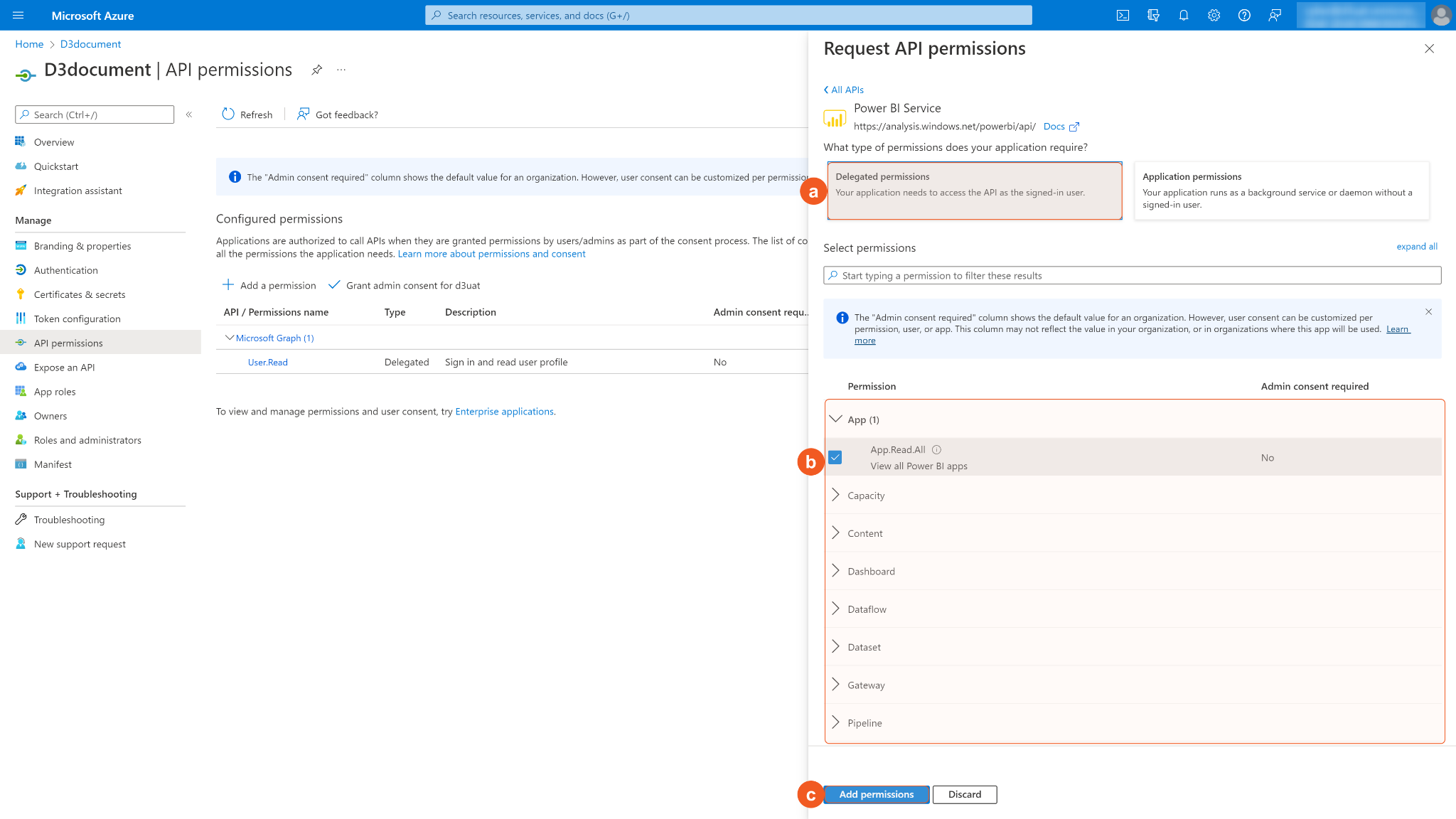Open Certificates & secrets in sidebar

pos(80,294)
